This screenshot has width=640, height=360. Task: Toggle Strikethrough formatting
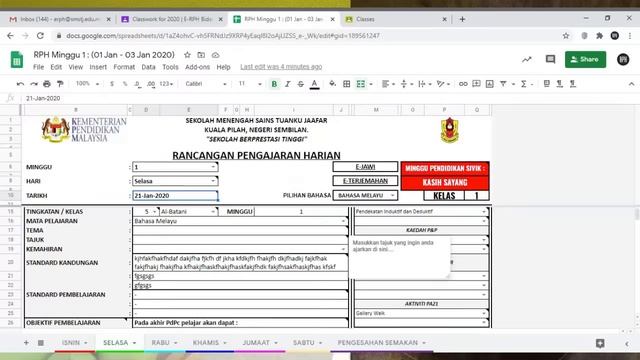pos(301,84)
